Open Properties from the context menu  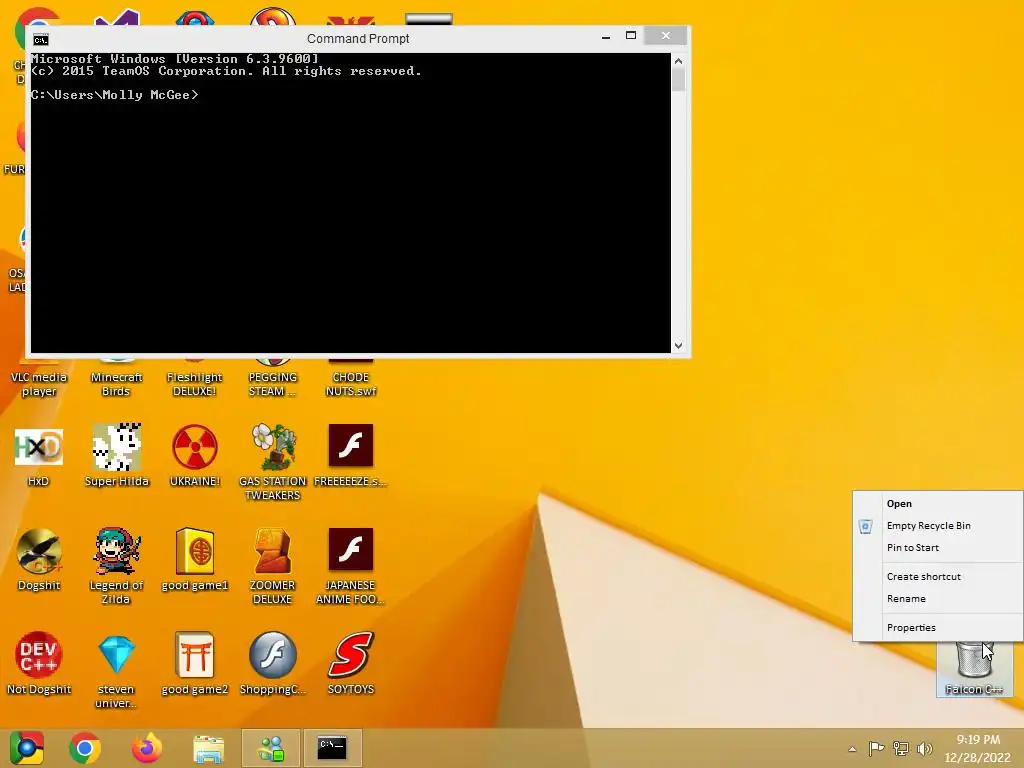pyautogui.click(x=938, y=628)
